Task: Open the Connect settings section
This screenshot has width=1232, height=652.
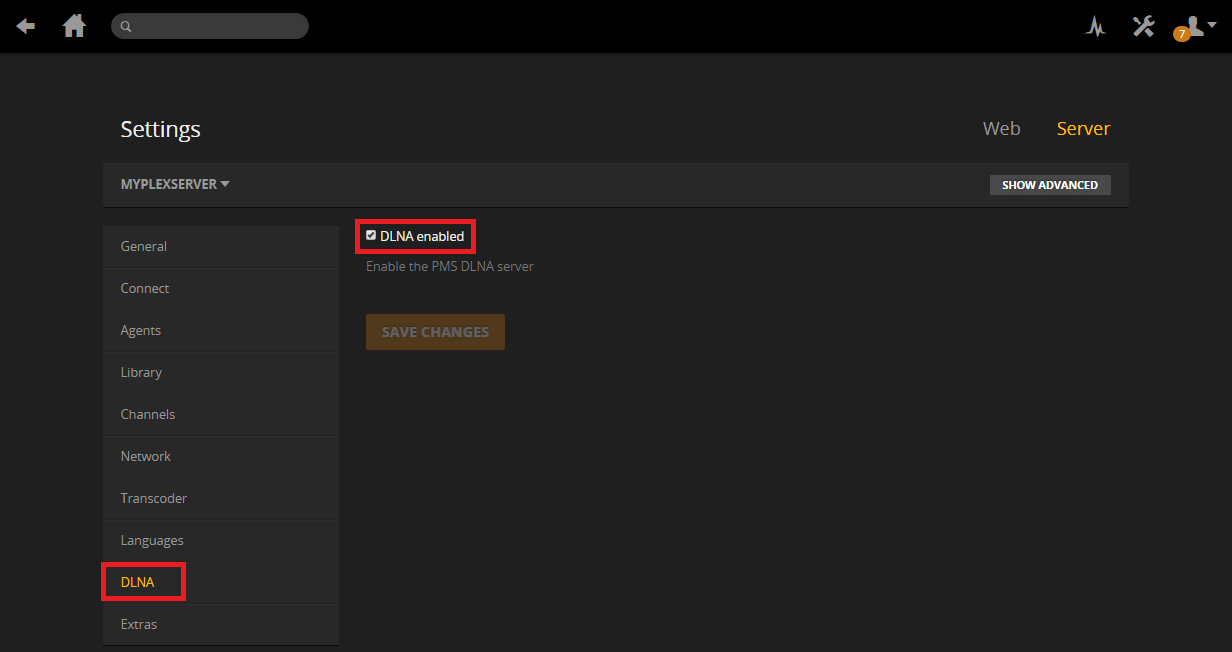Action: (145, 288)
